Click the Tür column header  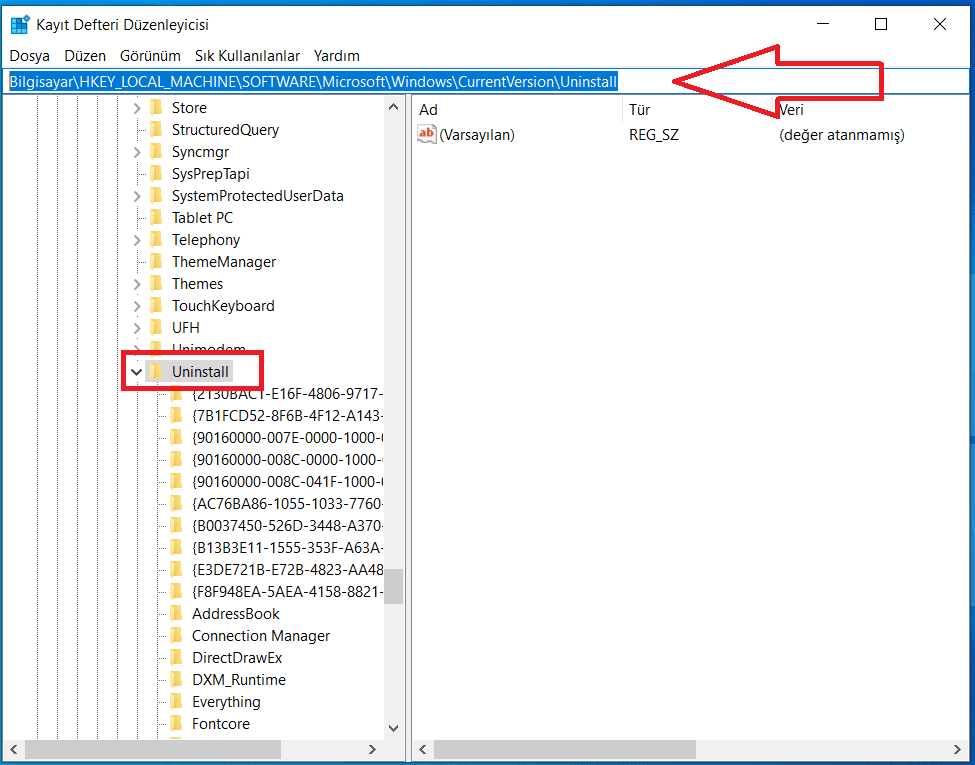click(x=697, y=110)
